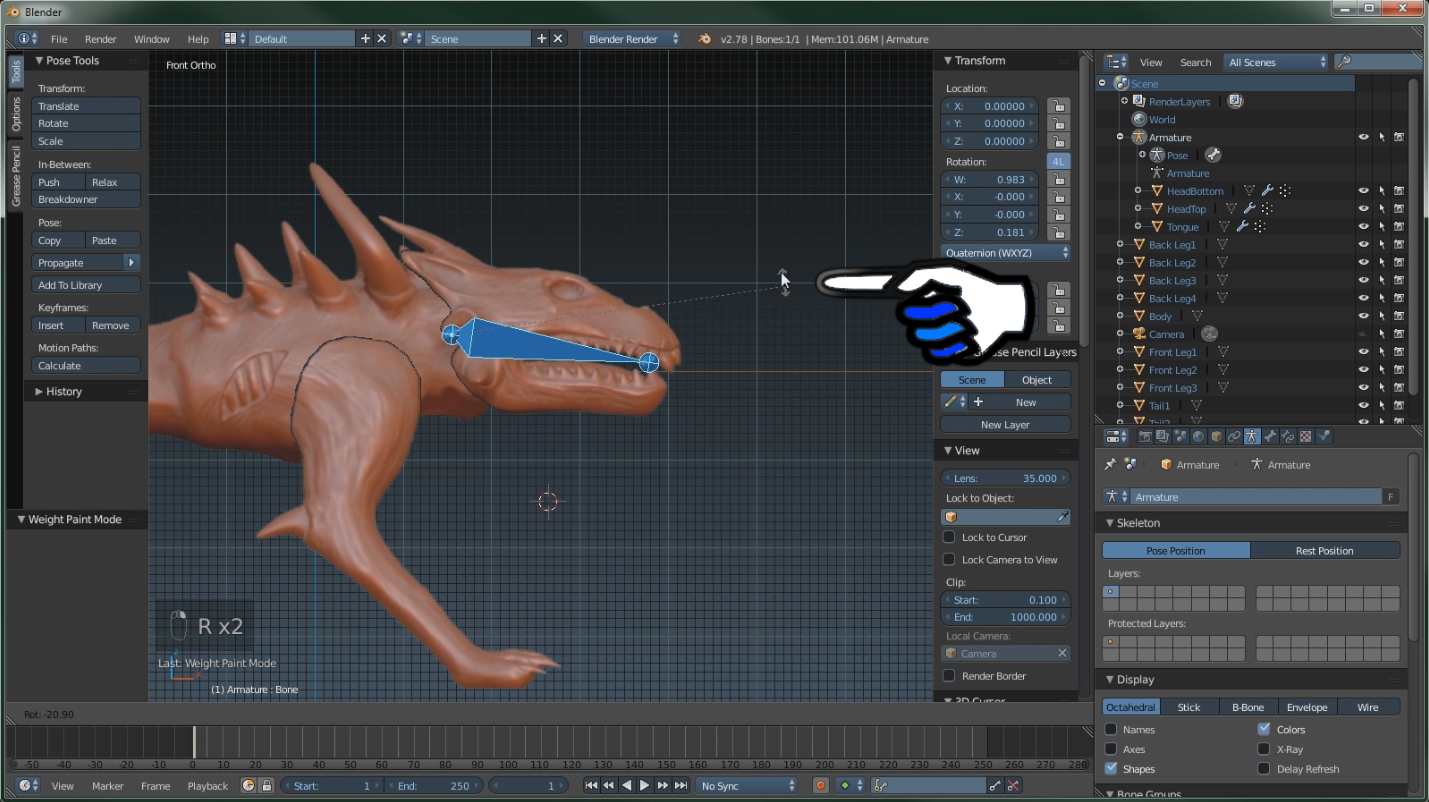Viewport: 1429px width, 802px height.
Task: Play the animation in reverse
Action: pyautogui.click(x=627, y=786)
